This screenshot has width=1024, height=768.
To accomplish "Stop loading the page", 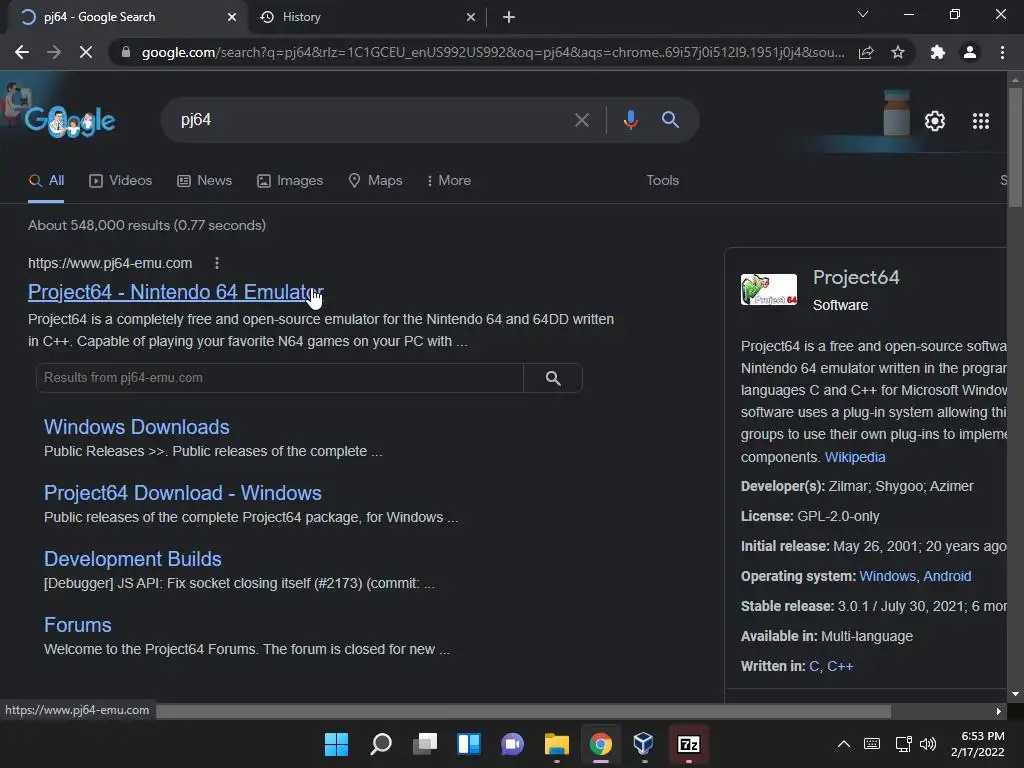I will 86,52.
